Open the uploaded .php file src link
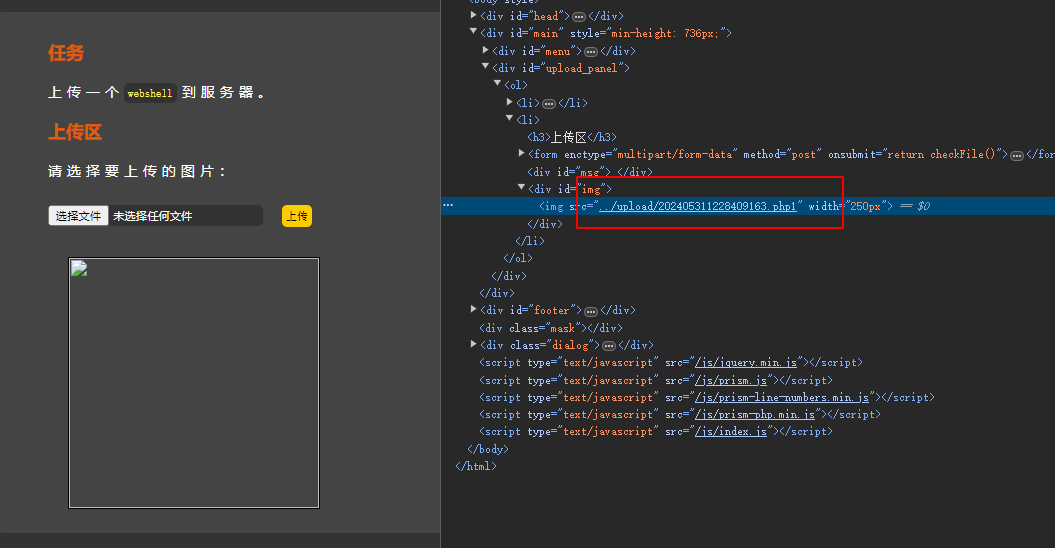 point(697,207)
